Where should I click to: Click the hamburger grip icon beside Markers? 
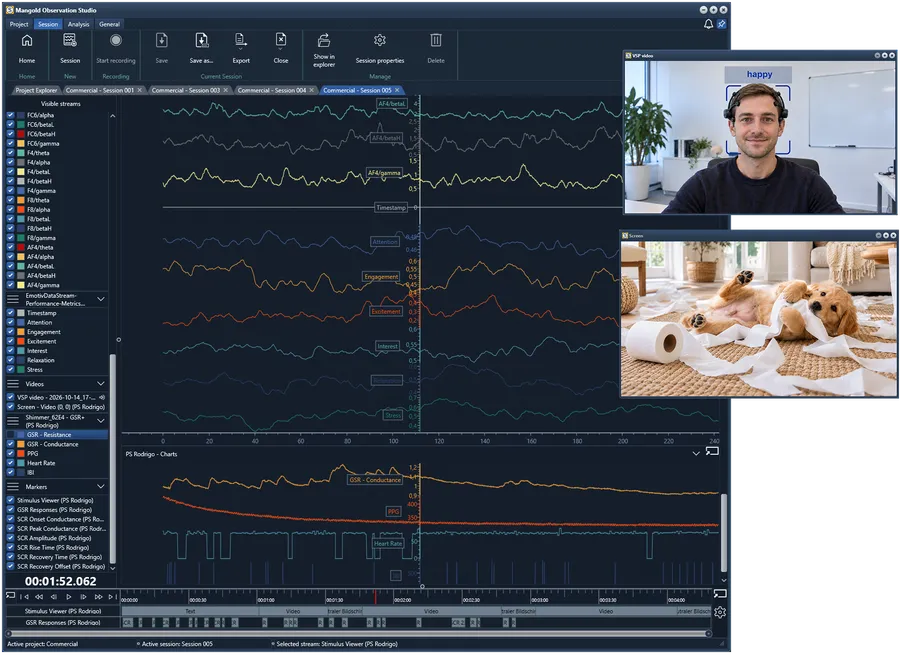pyautogui.click(x=13, y=486)
